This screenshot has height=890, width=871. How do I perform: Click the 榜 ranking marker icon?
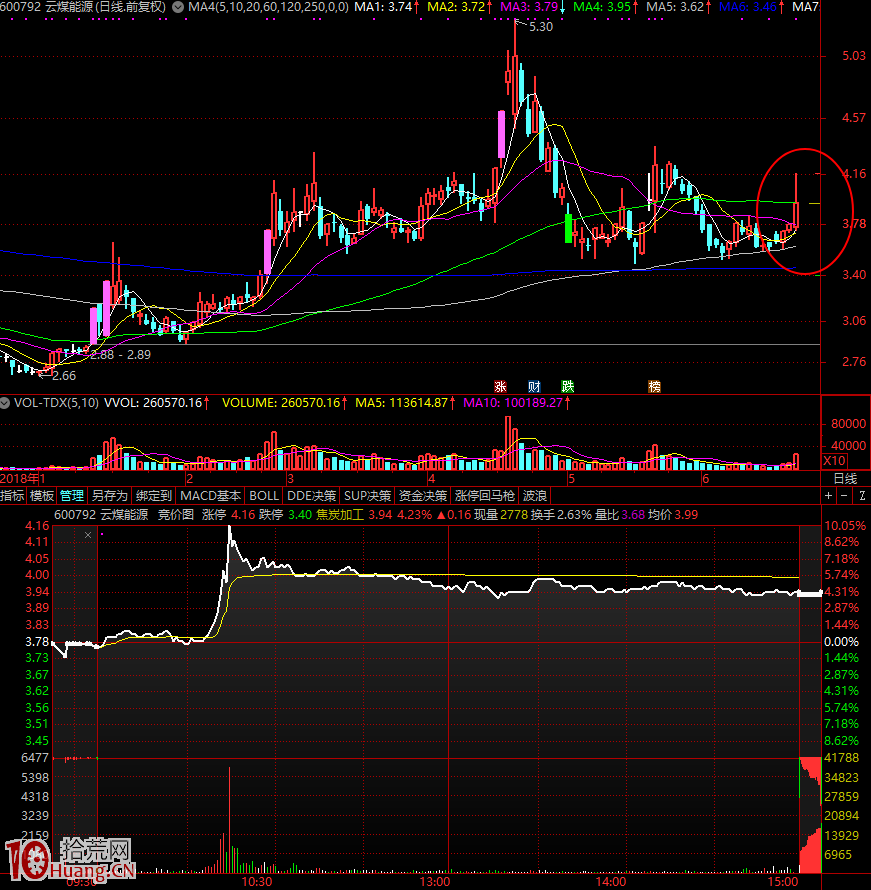pos(654,387)
